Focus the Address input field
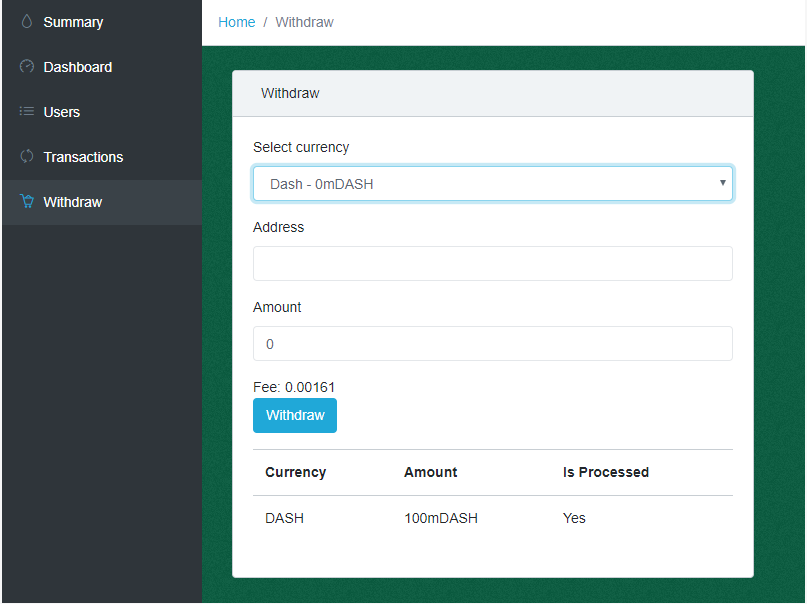Image resolution: width=807 pixels, height=604 pixels. click(x=493, y=263)
